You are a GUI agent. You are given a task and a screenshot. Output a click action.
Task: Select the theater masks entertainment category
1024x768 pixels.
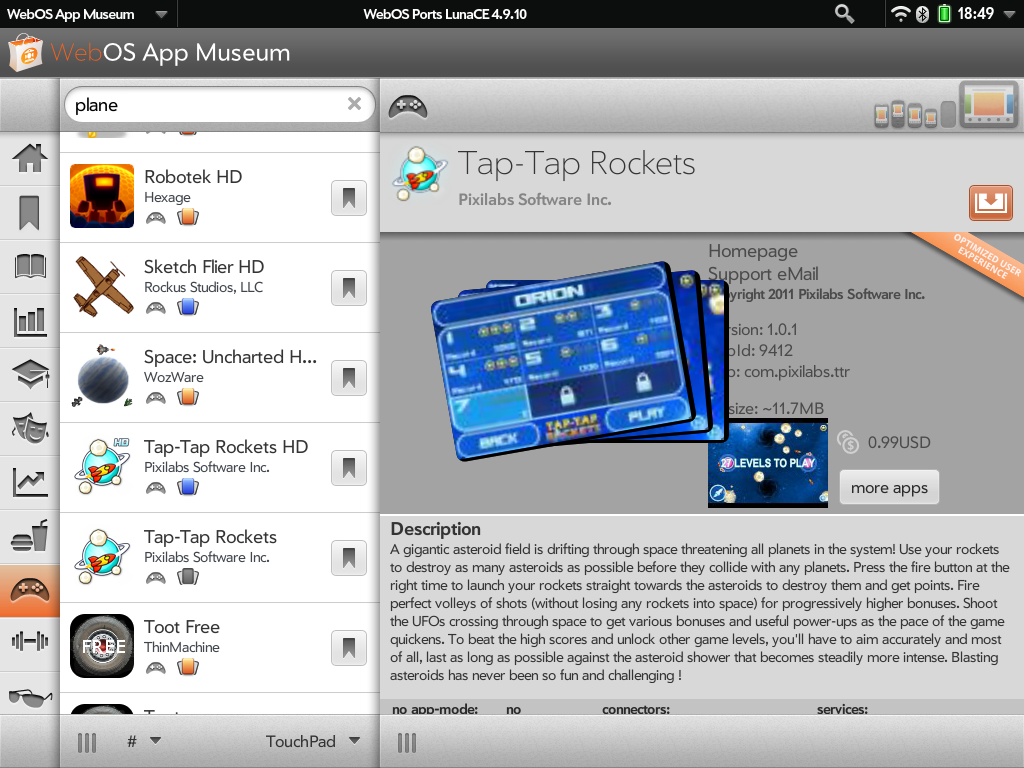29,428
